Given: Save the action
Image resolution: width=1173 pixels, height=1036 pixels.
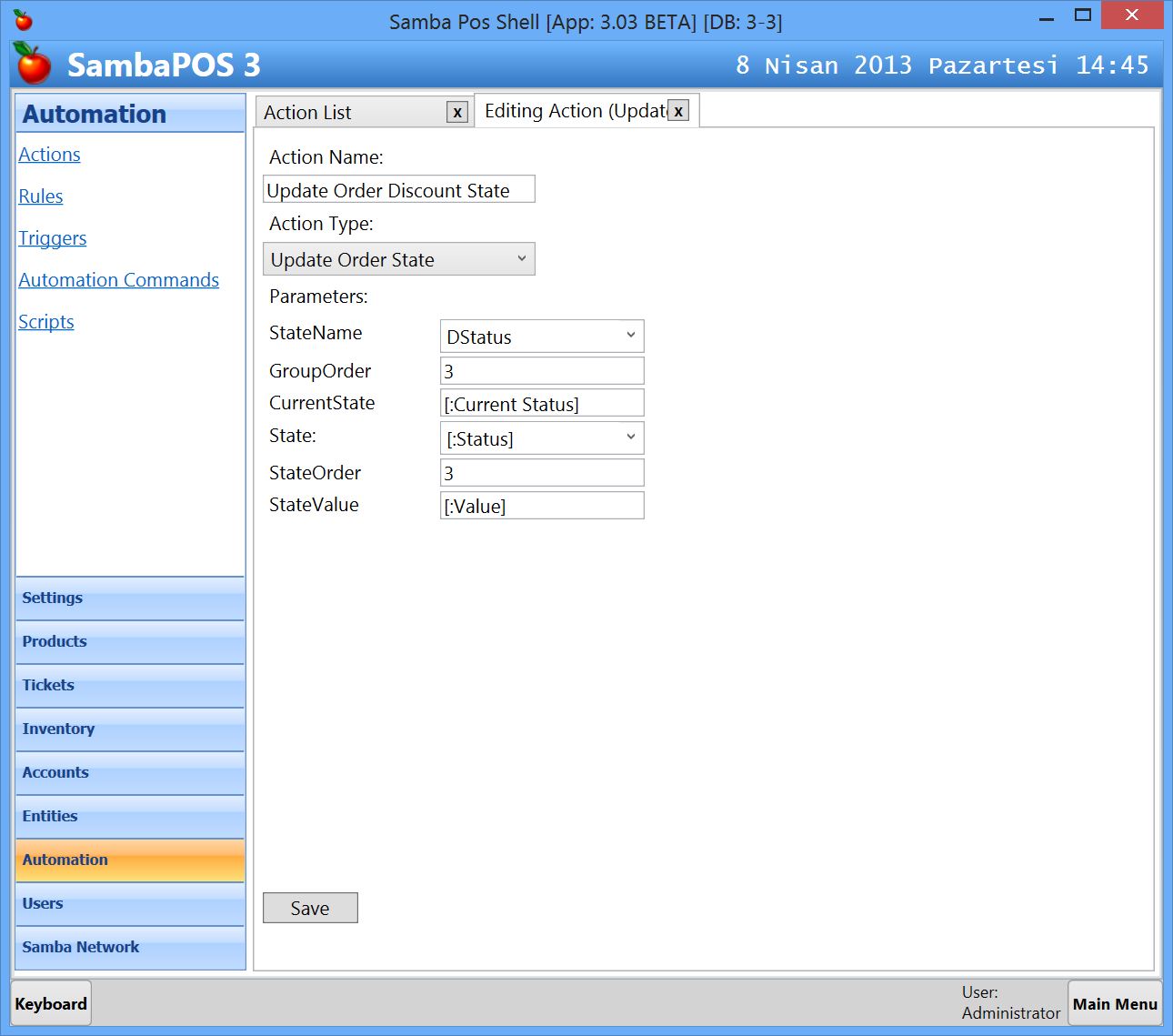Looking at the screenshot, I should [310, 908].
